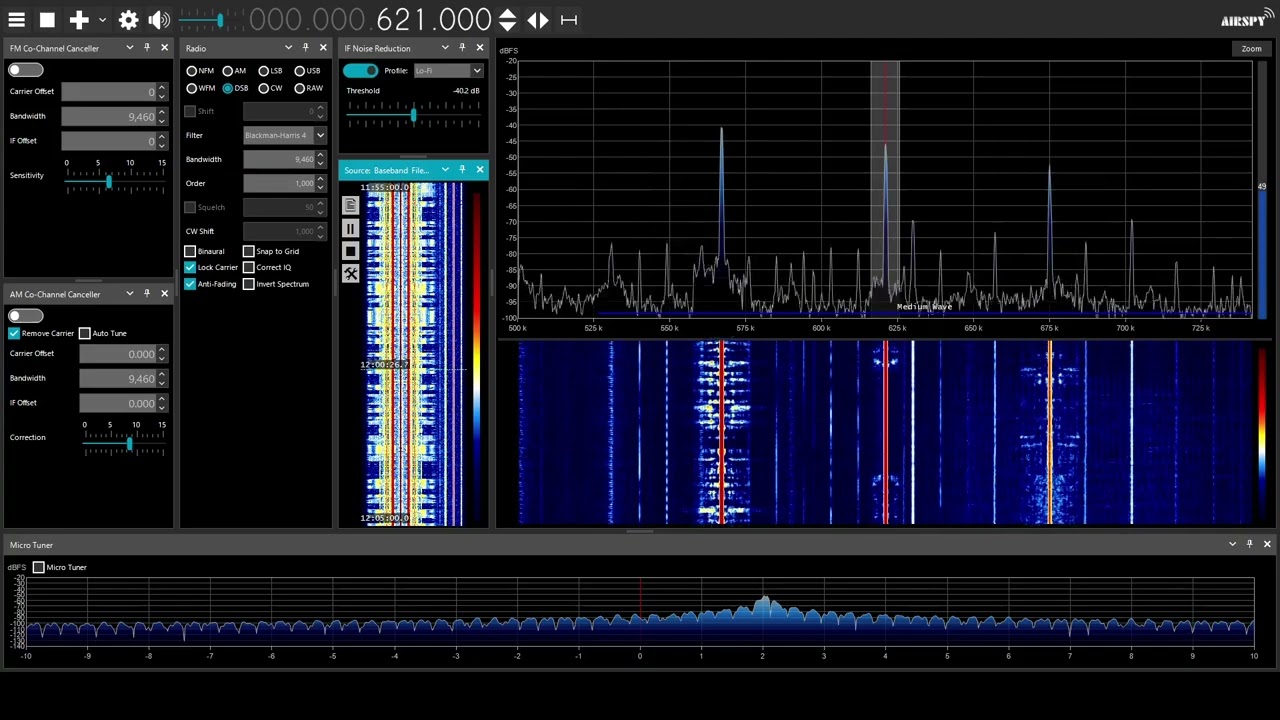Screen dimensions: 1280x720
Task: Enable the Binaural checkbox
Action: (x=190, y=251)
